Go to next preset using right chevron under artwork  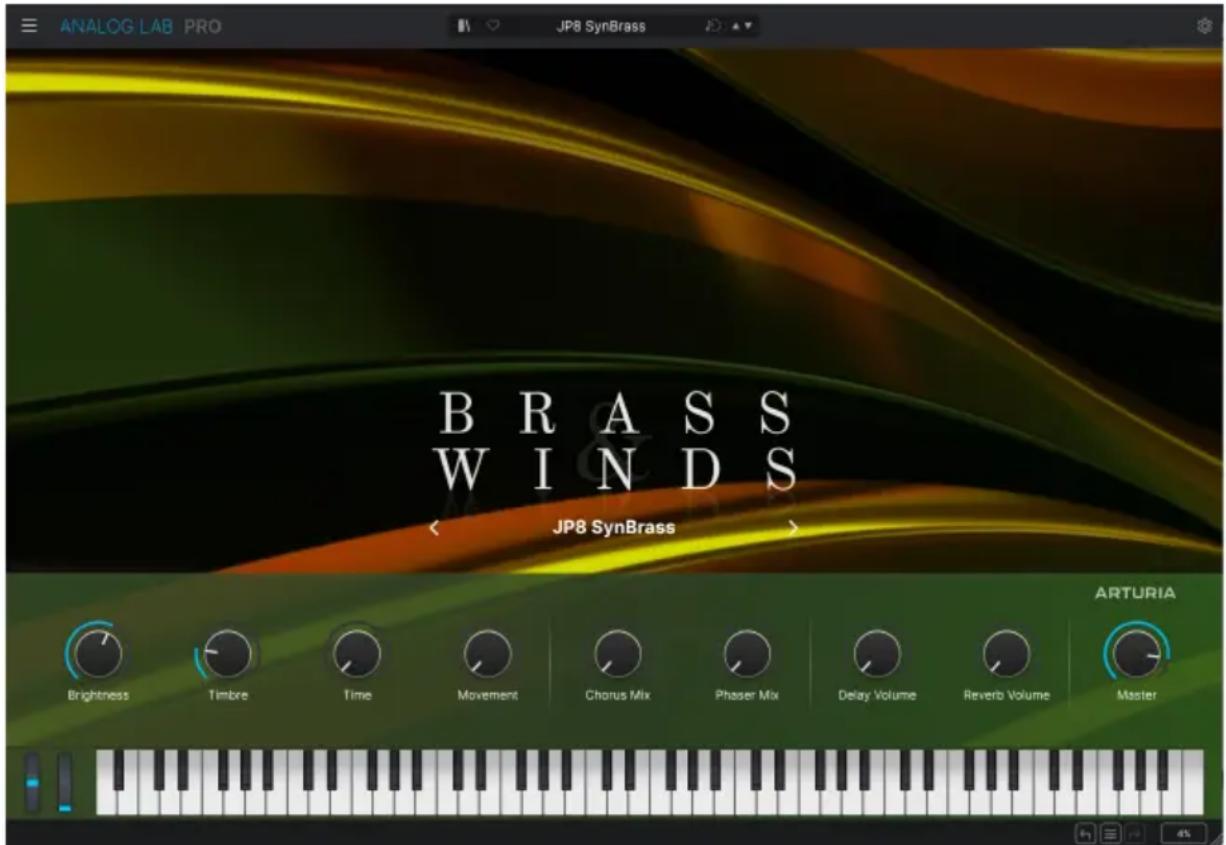tap(793, 528)
